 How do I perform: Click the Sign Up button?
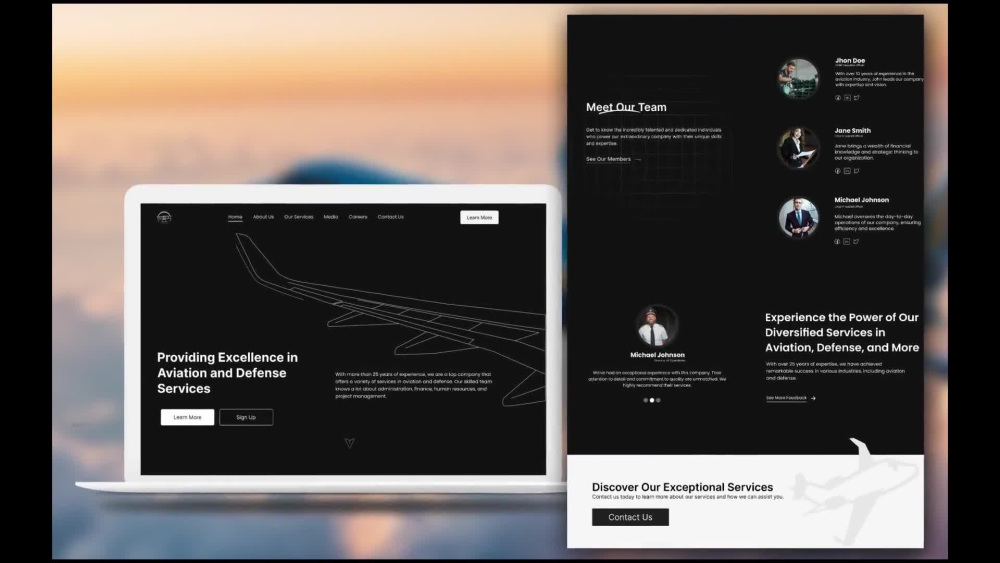(246, 417)
